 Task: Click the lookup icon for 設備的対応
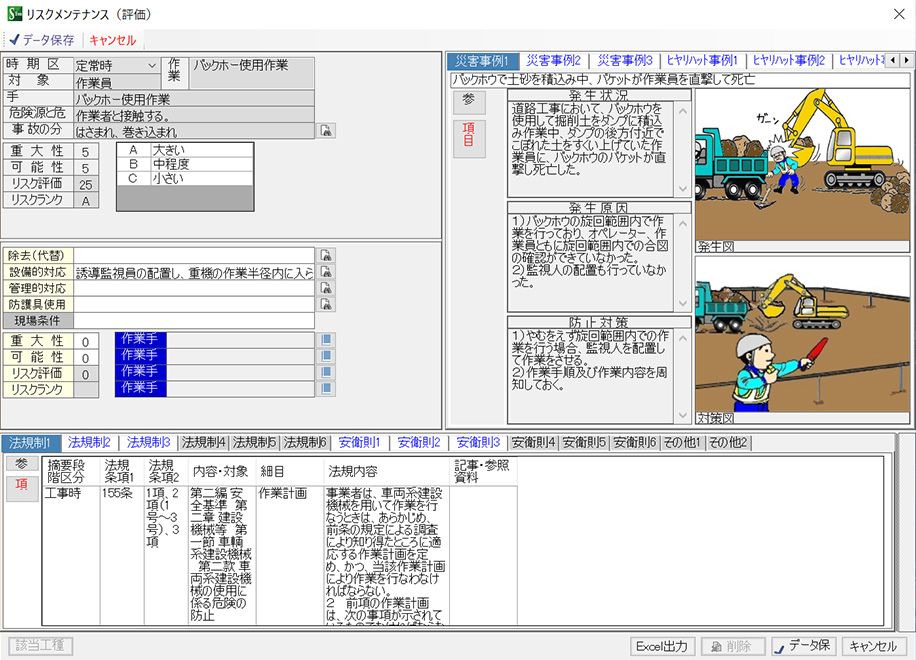click(x=326, y=272)
